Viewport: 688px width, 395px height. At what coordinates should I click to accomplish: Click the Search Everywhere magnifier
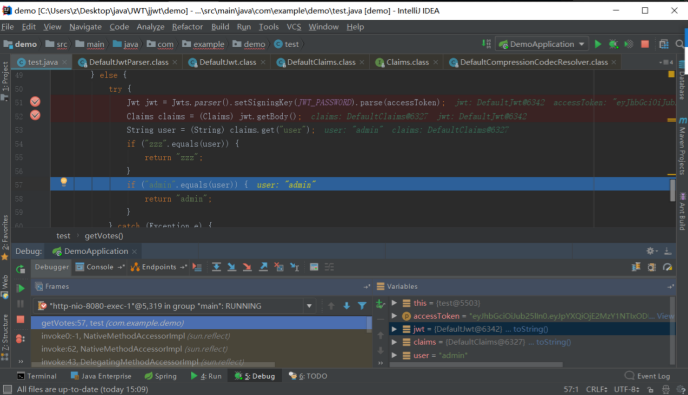pyautogui.click(x=680, y=44)
